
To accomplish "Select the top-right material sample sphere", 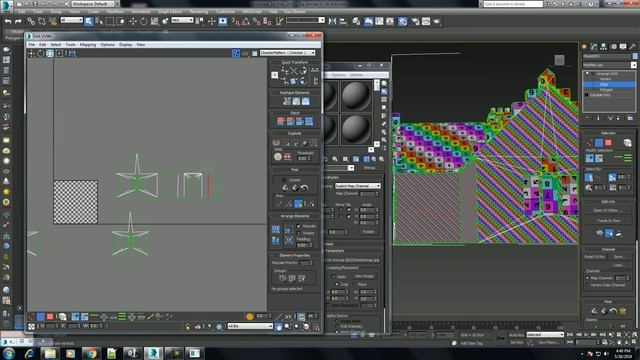I will [356, 96].
